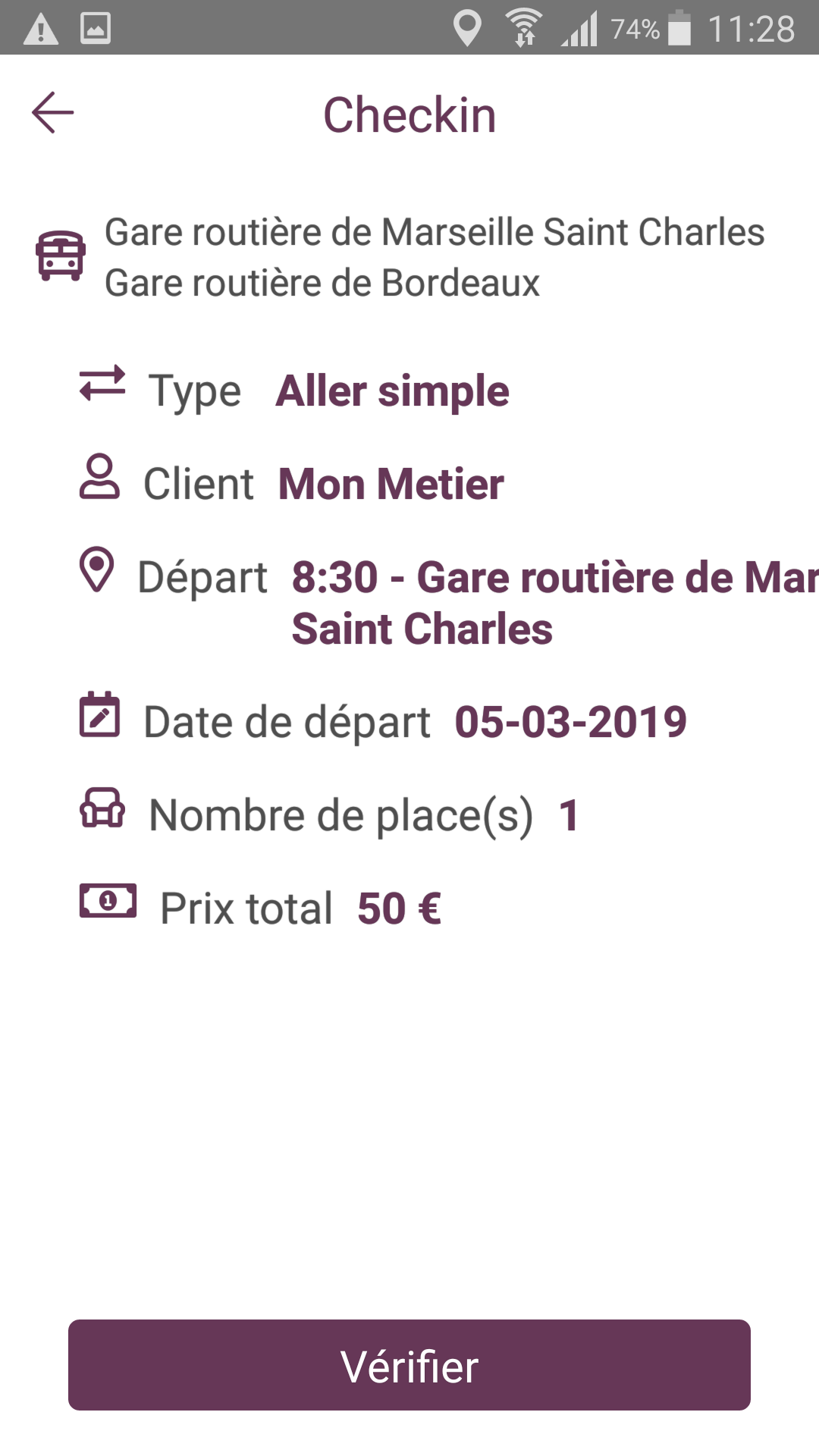Tap the trip type arrows icon
This screenshot has height=1456, width=819.
[x=102, y=383]
